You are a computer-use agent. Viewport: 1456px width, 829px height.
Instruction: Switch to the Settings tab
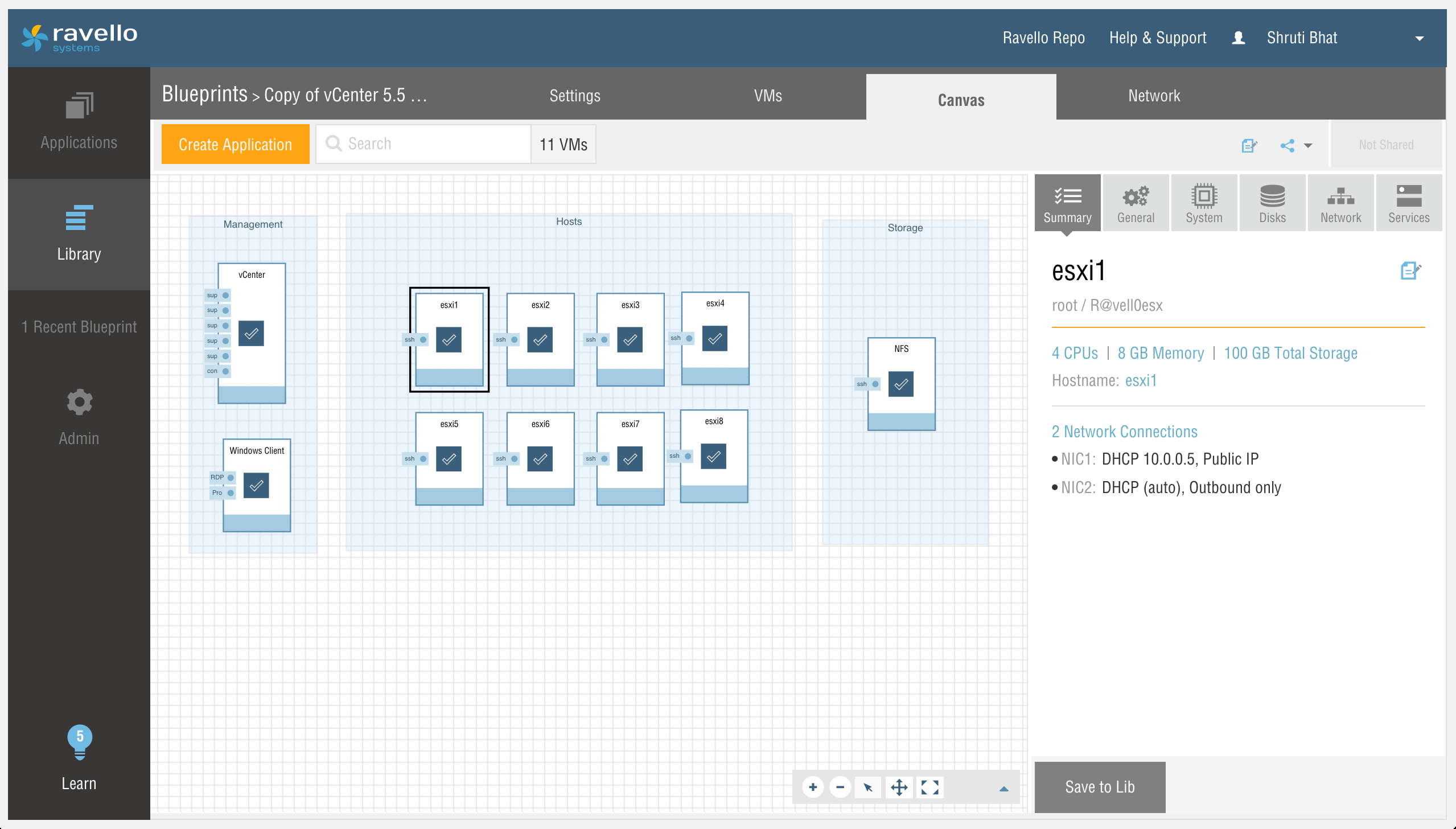575,96
